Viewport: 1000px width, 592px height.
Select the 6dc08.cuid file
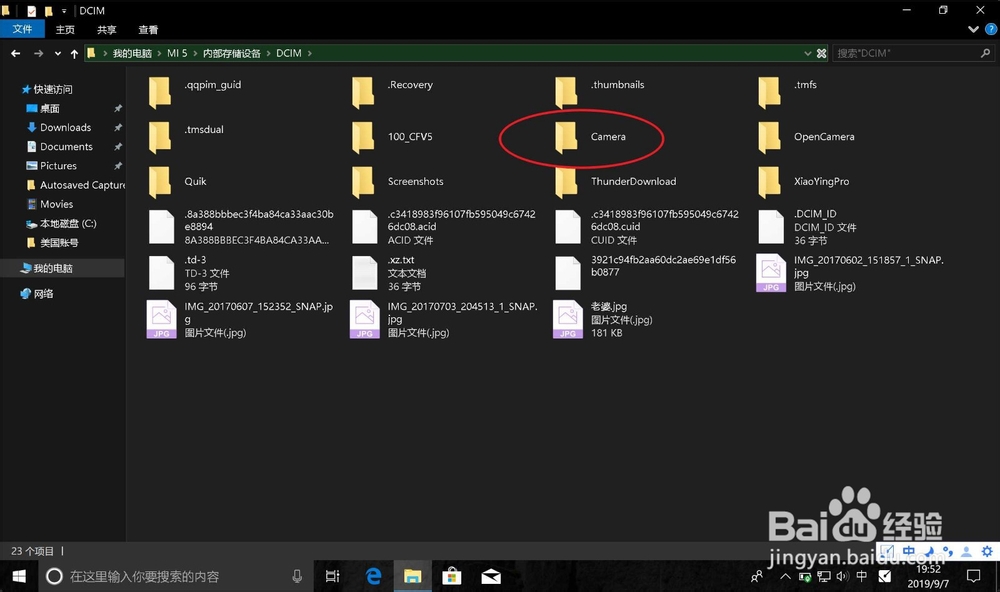pyautogui.click(x=647, y=227)
